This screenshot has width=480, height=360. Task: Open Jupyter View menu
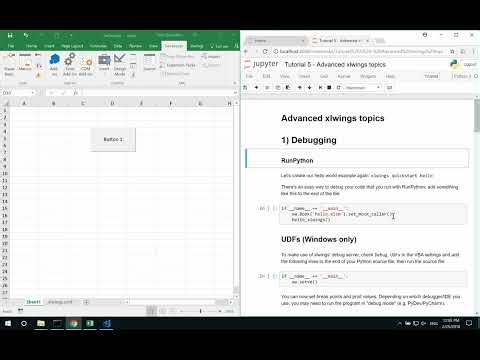click(x=285, y=76)
